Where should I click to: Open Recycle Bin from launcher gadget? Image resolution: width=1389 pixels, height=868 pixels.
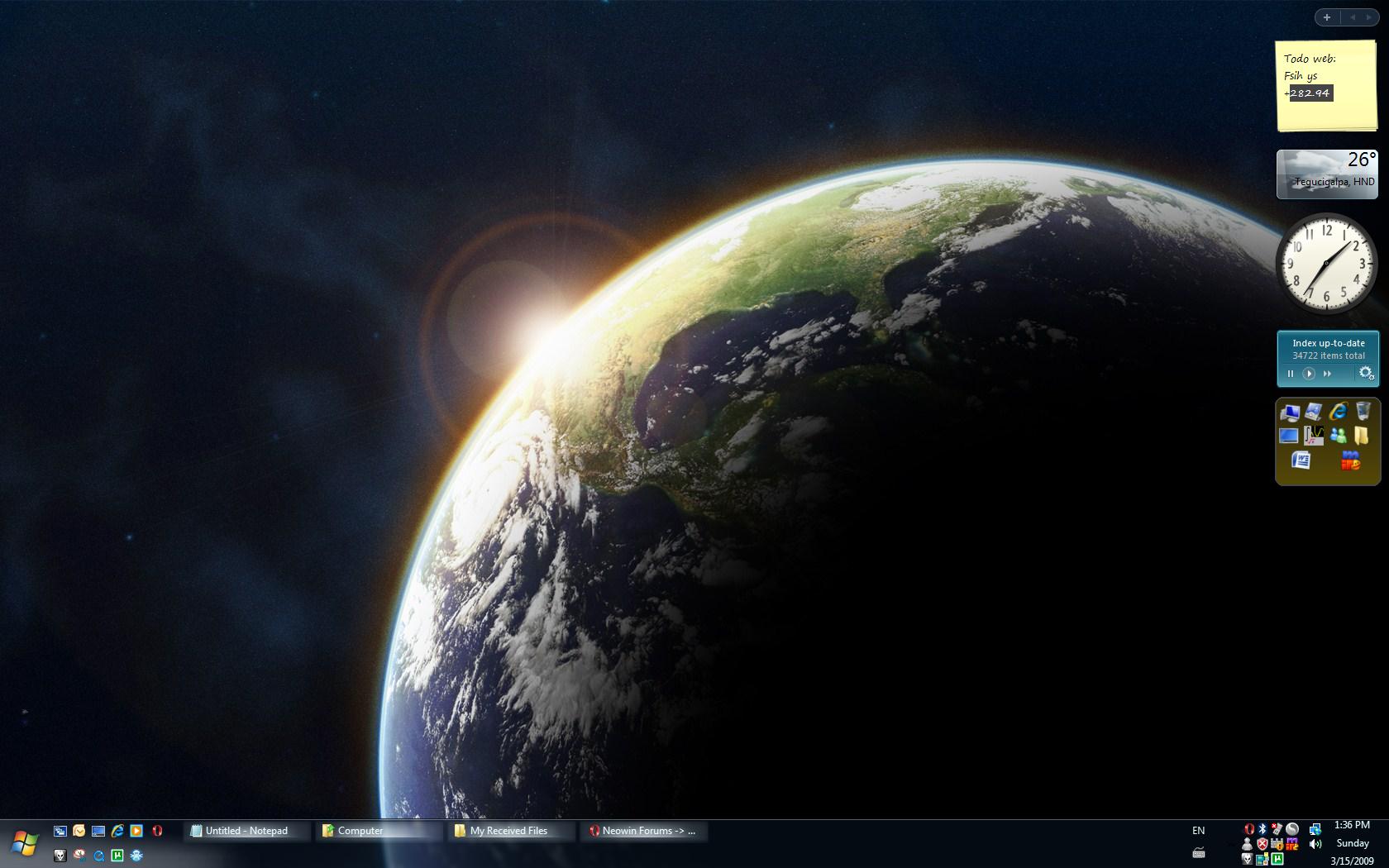[1363, 410]
